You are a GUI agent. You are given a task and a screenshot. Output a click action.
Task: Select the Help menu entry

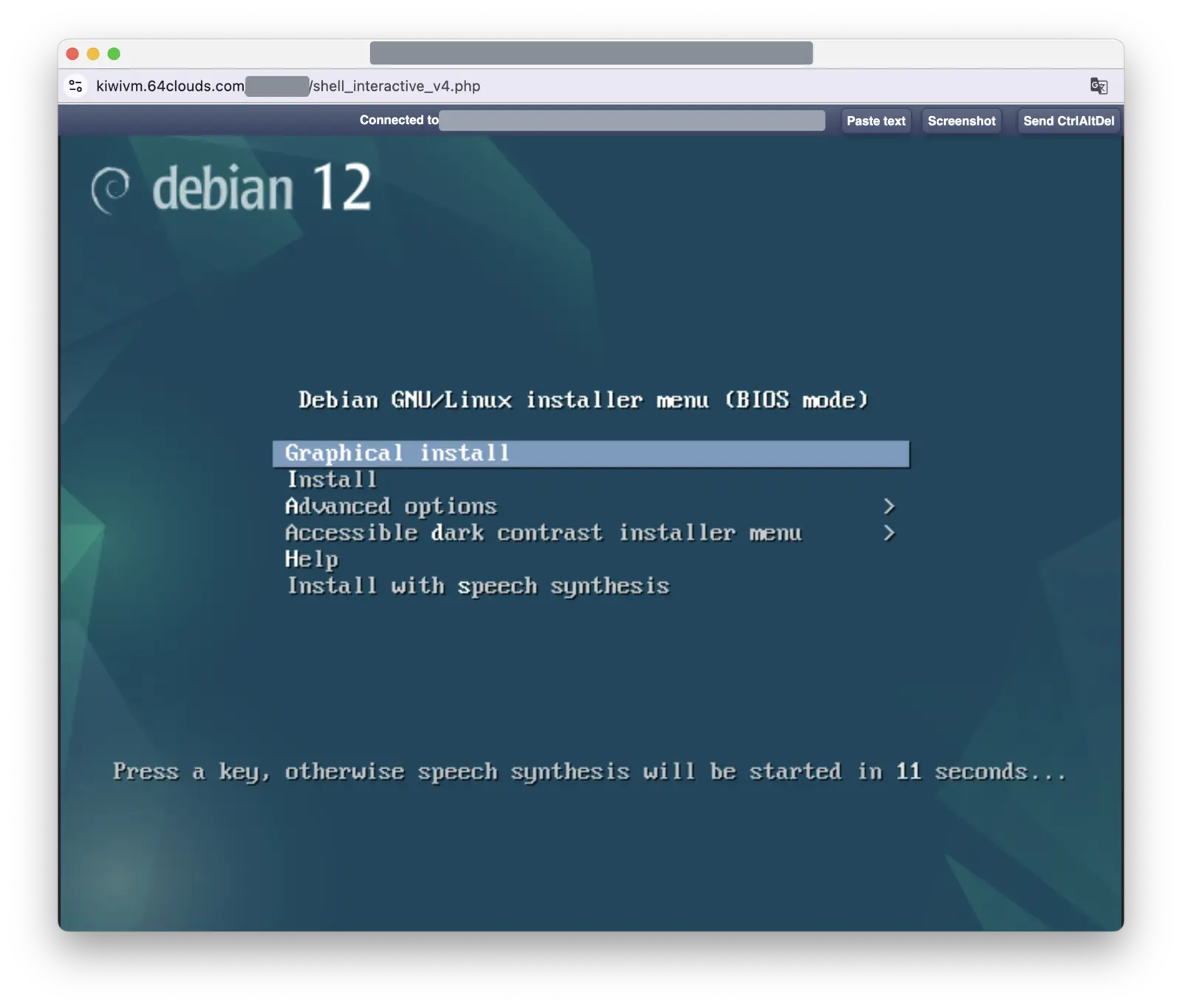coord(312,560)
